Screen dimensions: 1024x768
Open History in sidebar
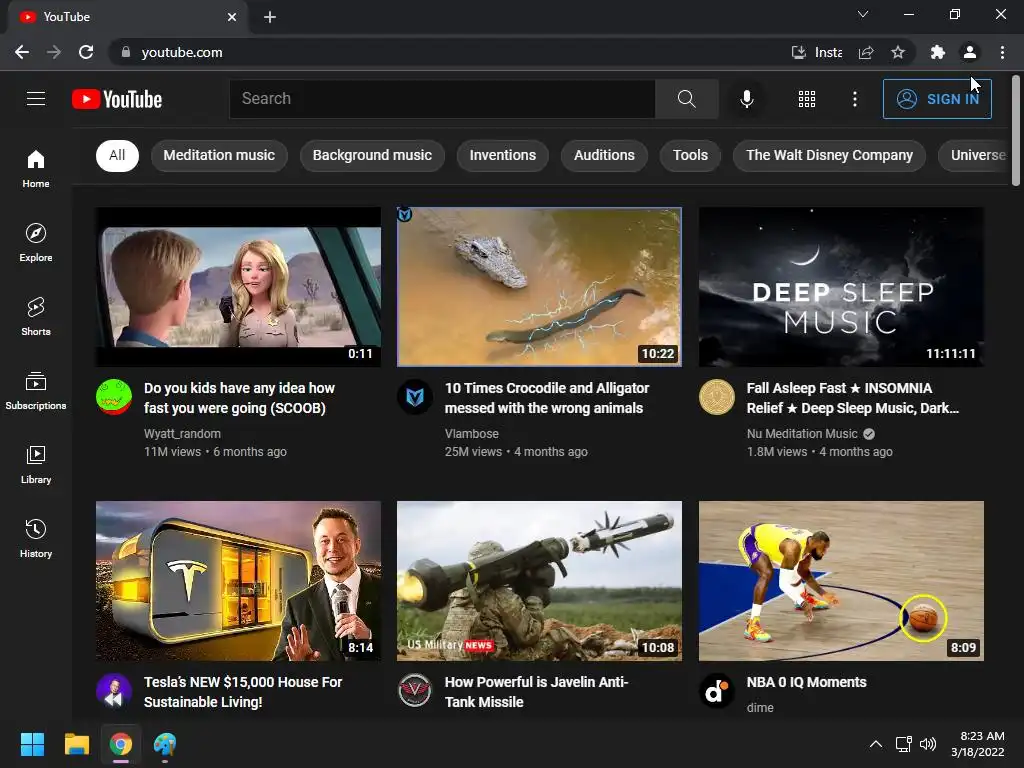[x=36, y=538]
